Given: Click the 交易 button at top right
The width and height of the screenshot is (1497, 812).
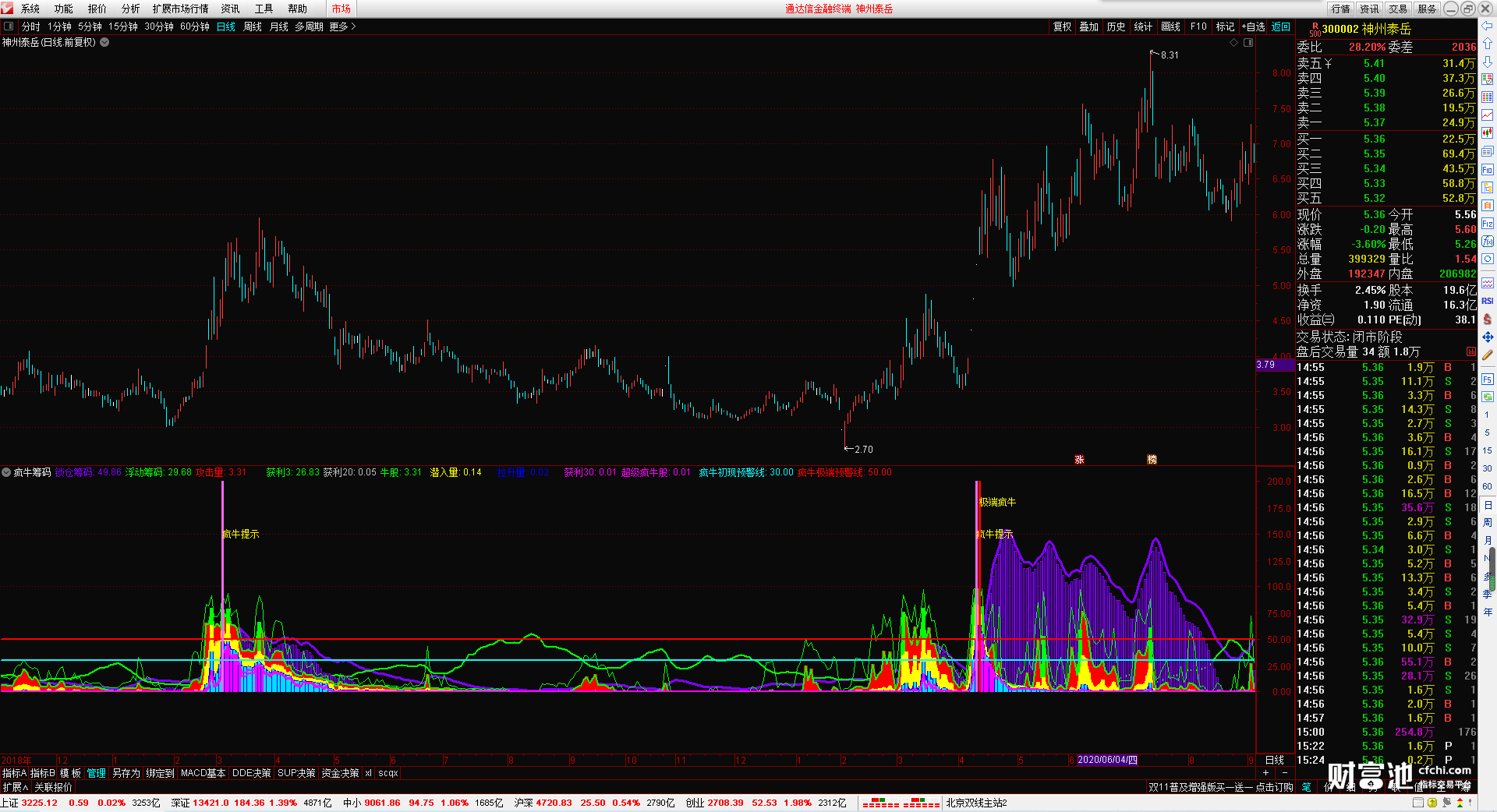Looking at the screenshot, I should click(1398, 9).
